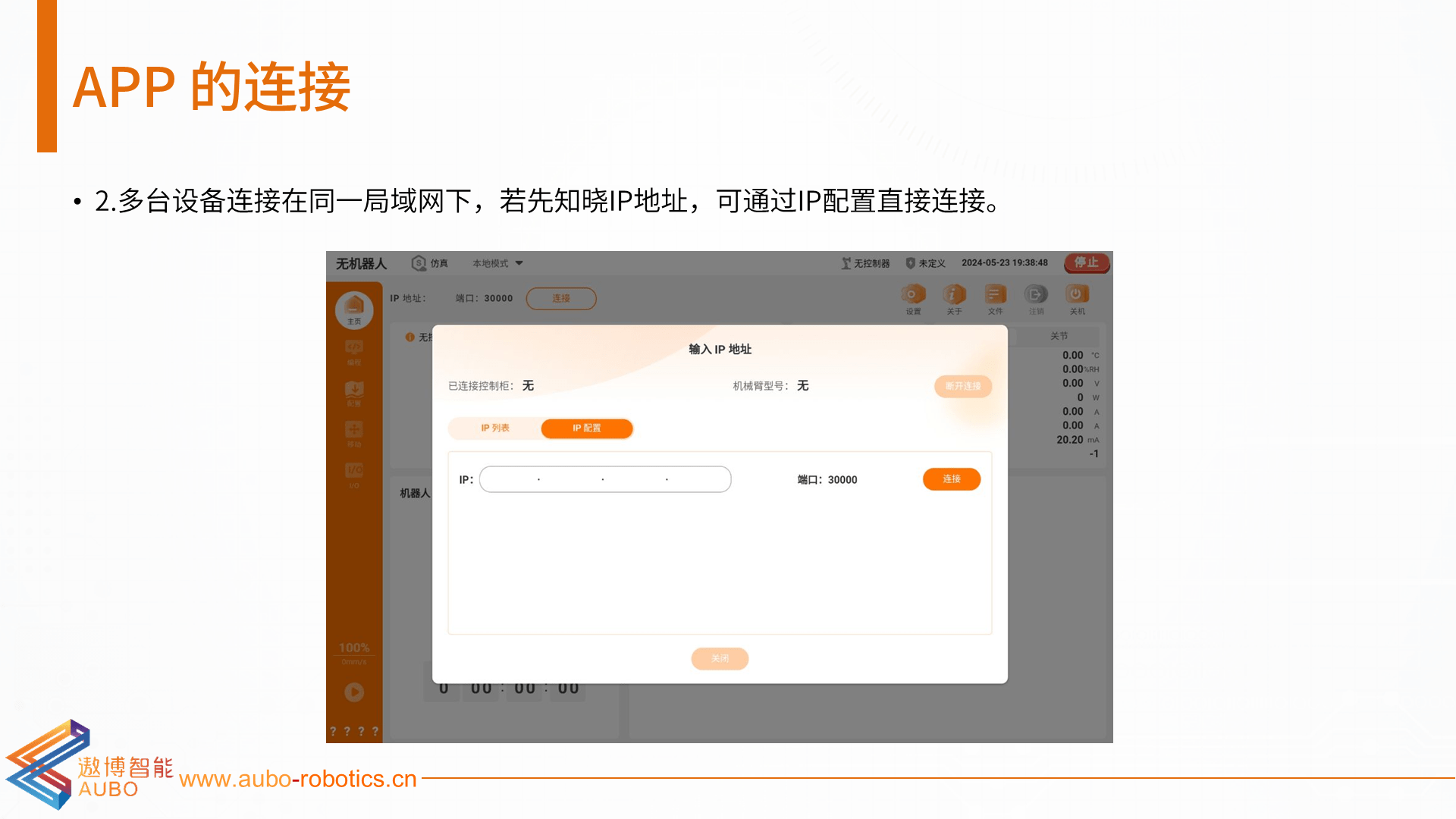Click the 端口: 30000 text in the top bar
The image size is (1456, 819).
[485, 298]
